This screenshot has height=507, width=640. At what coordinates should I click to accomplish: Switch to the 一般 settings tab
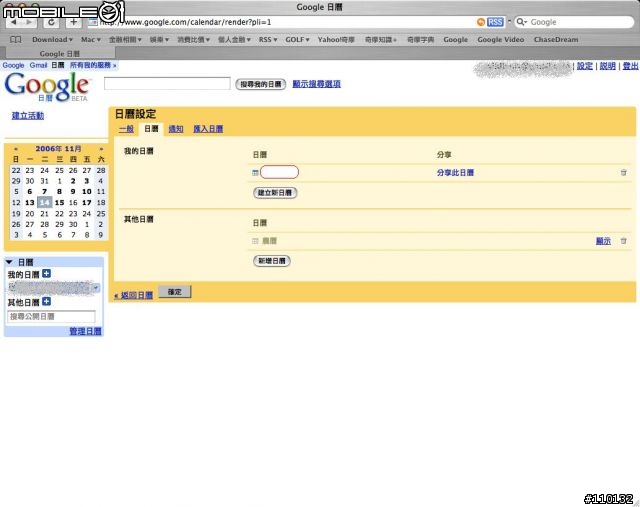click(126, 129)
